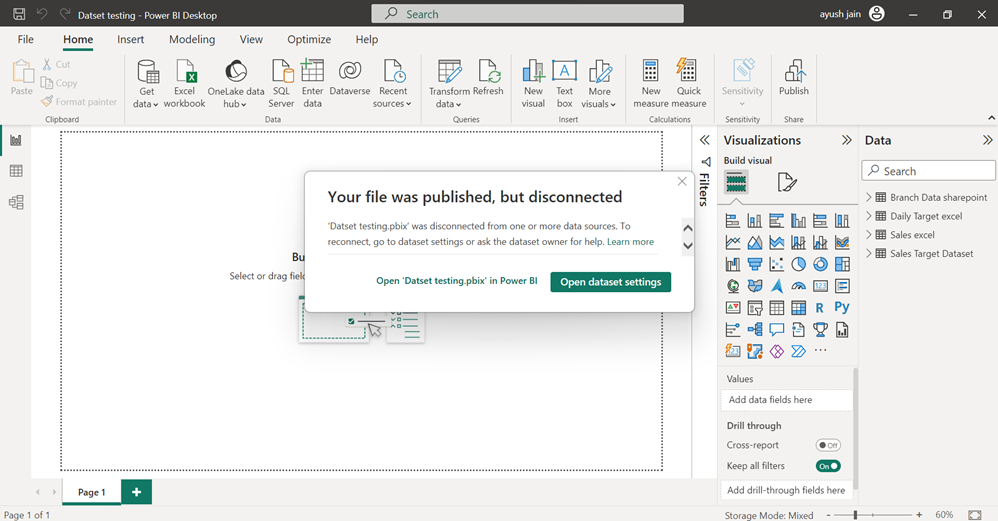
Task: Select the matrix visual
Action: click(798, 308)
